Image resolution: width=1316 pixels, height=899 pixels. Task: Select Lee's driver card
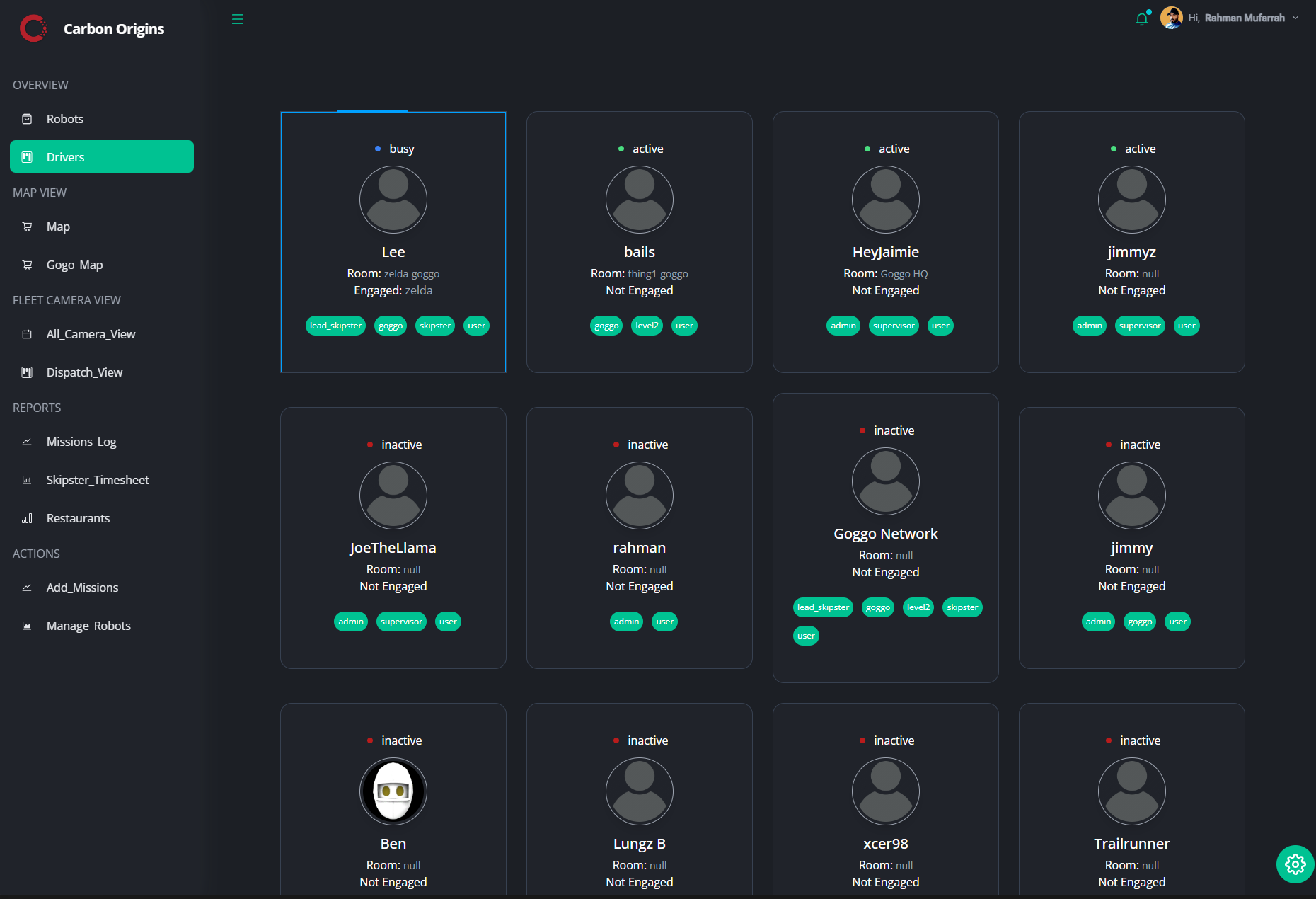(393, 241)
